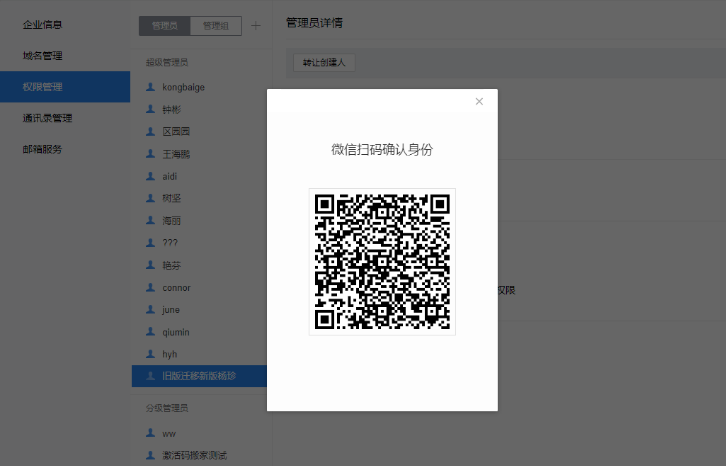
Task: Click the 微信扫码确认身份 dialog title
Action: click(382, 150)
